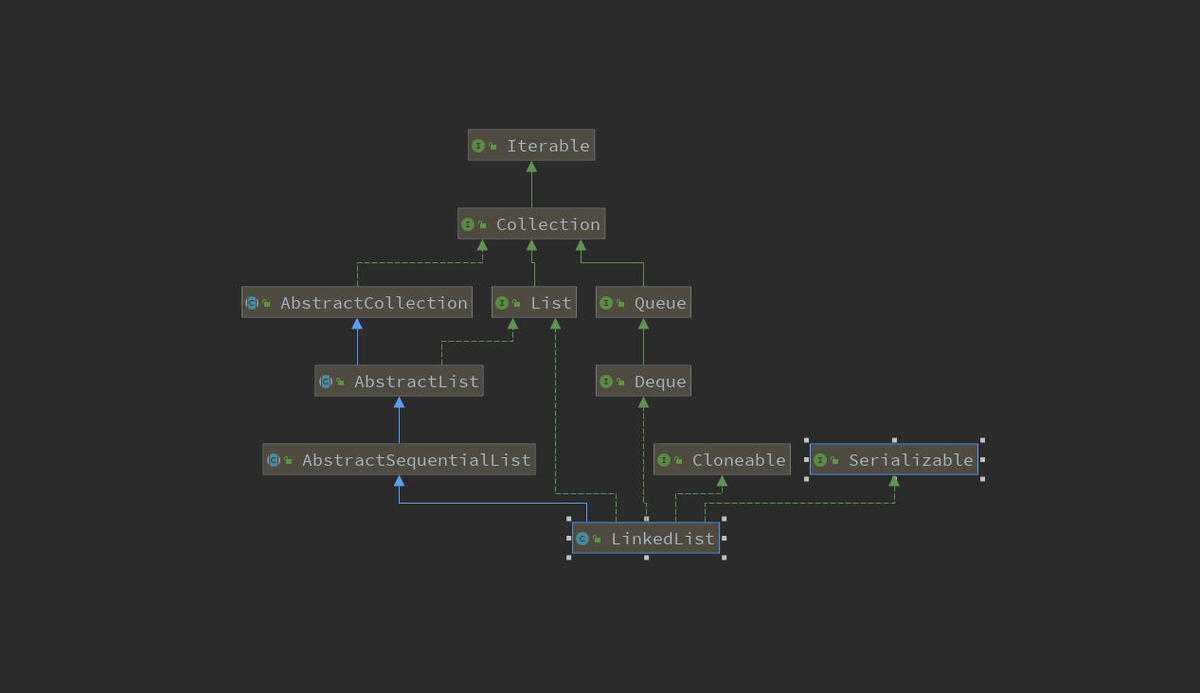Click the abstract class icon on AbstractSequentialList

point(273,461)
